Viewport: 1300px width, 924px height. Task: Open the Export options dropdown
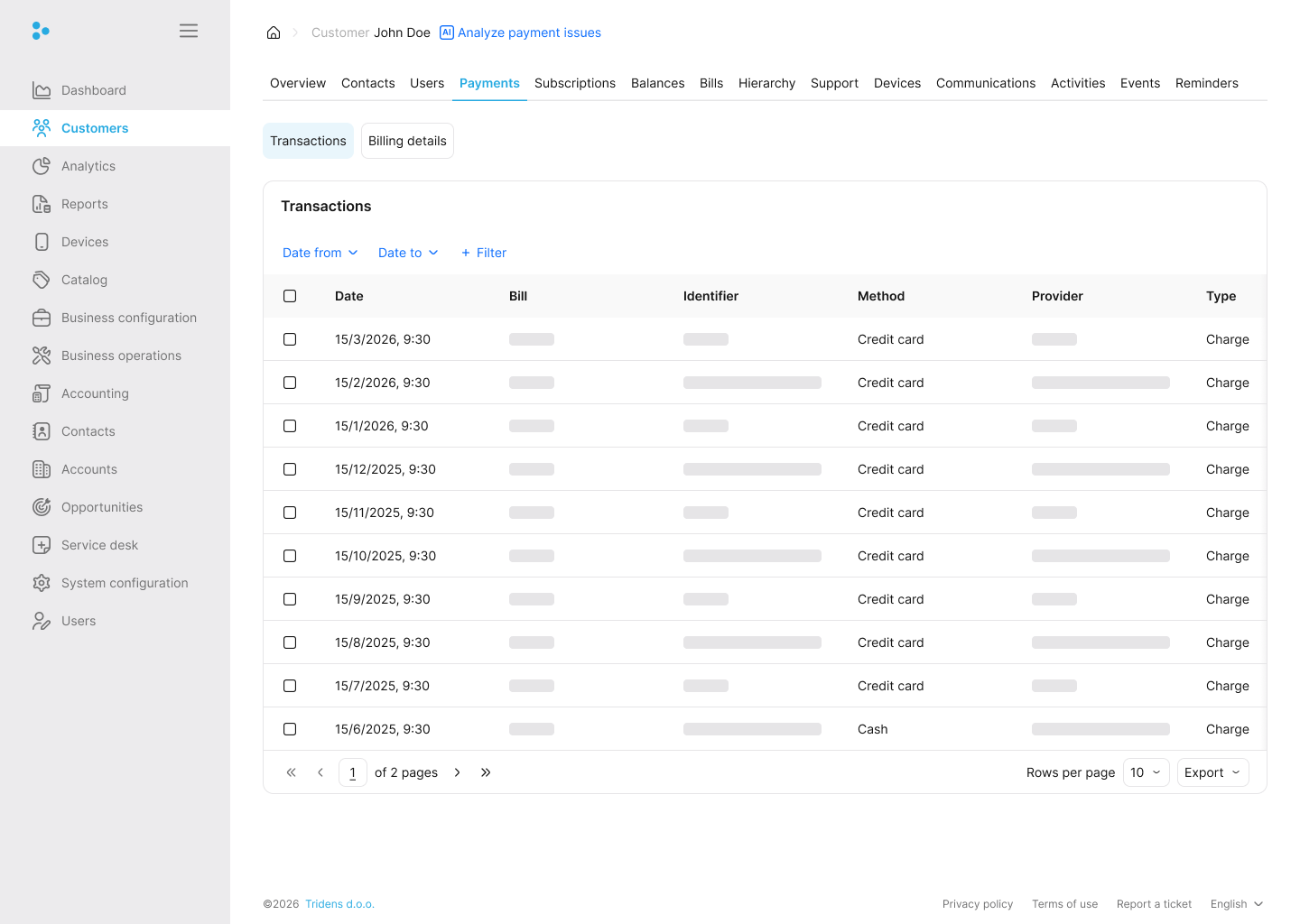[x=1212, y=772]
